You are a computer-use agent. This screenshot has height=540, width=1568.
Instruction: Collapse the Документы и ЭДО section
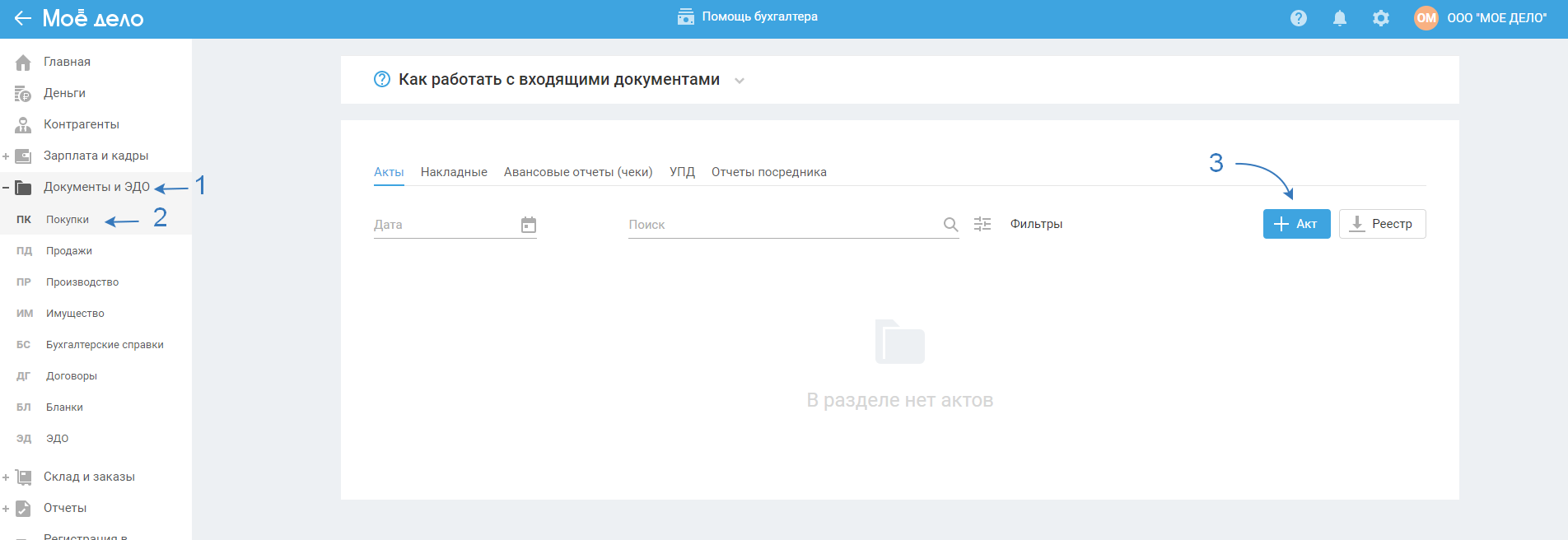[7, 187]
